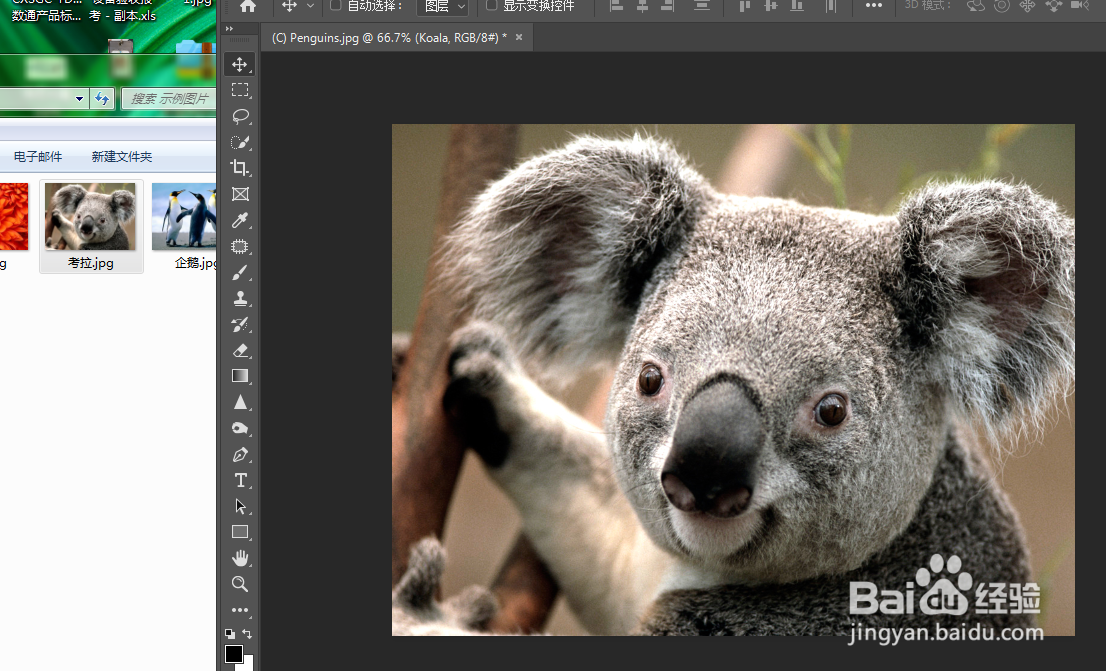
Task: Expand the Move tool preset picker arrow
Action: tap(310, 6)
